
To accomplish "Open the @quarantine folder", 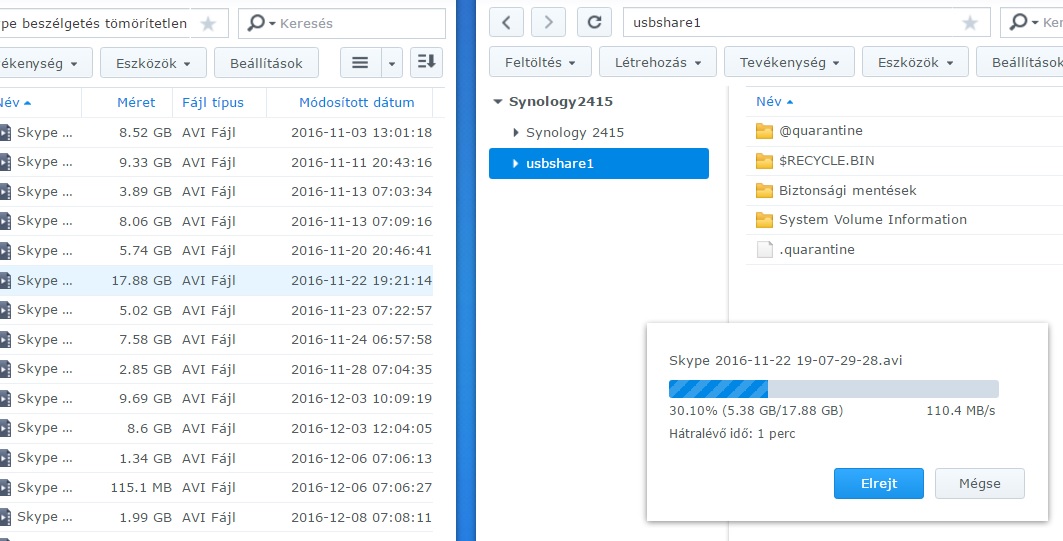I will [904, 131].
